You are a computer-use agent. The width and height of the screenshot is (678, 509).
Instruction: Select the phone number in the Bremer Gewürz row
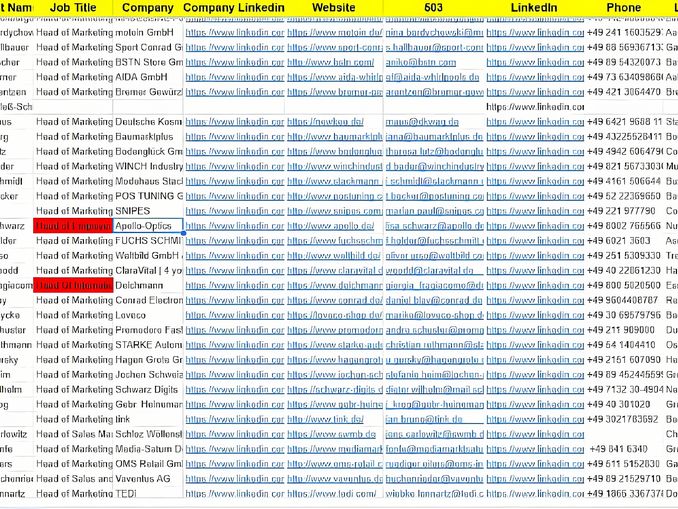624,92
